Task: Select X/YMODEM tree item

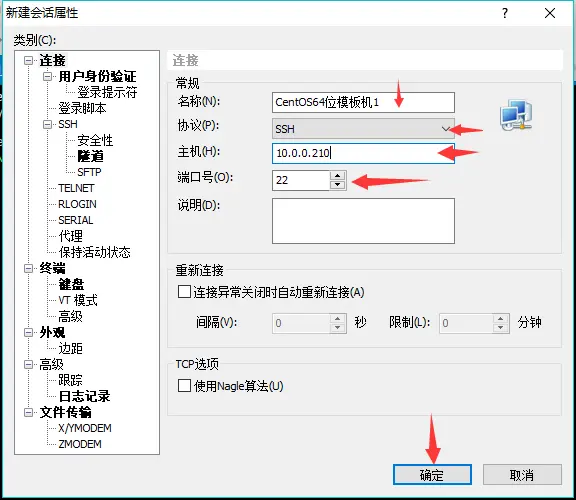Action: 85,428
